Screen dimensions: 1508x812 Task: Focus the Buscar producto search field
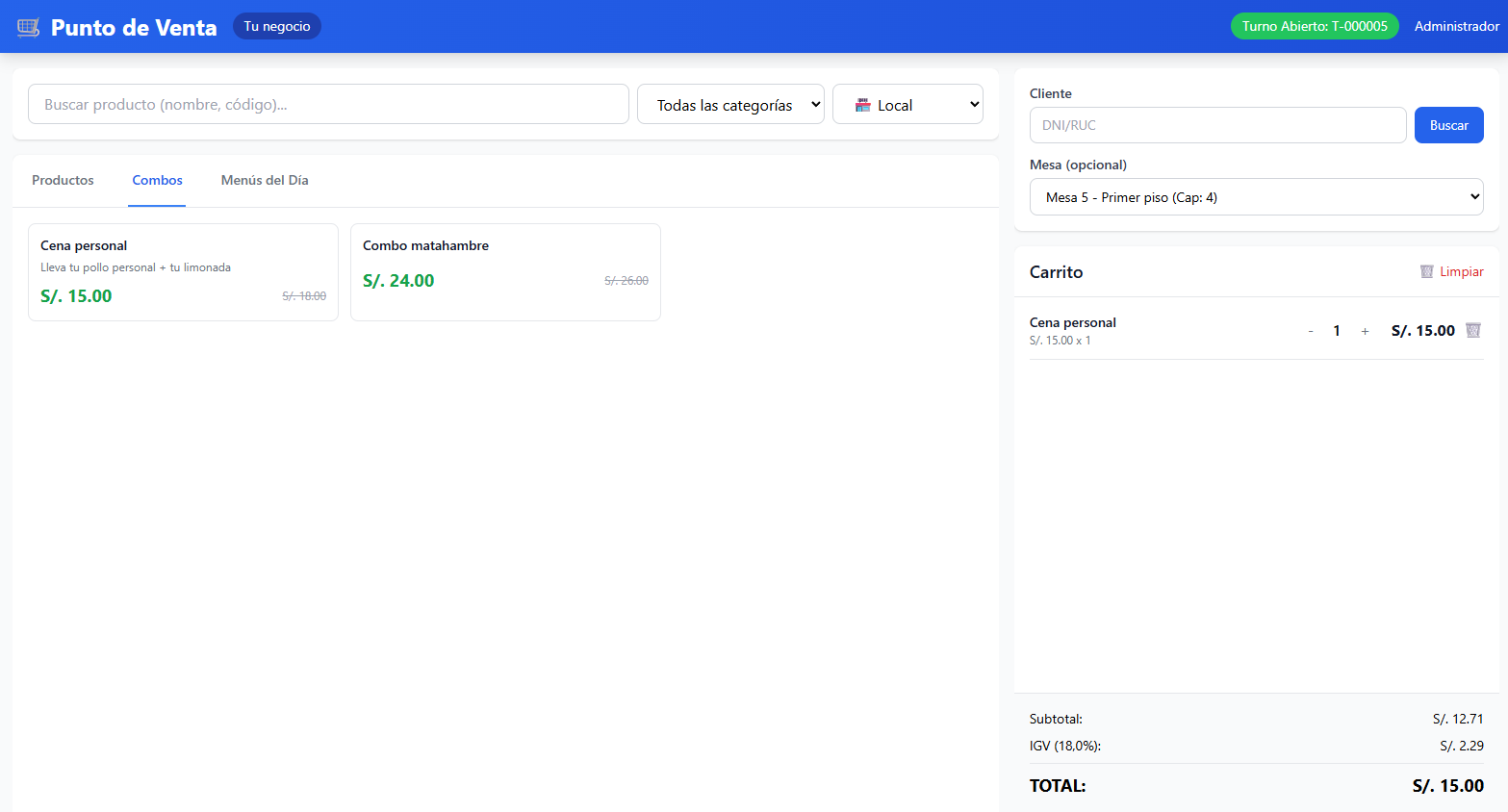tap(328, 104)
